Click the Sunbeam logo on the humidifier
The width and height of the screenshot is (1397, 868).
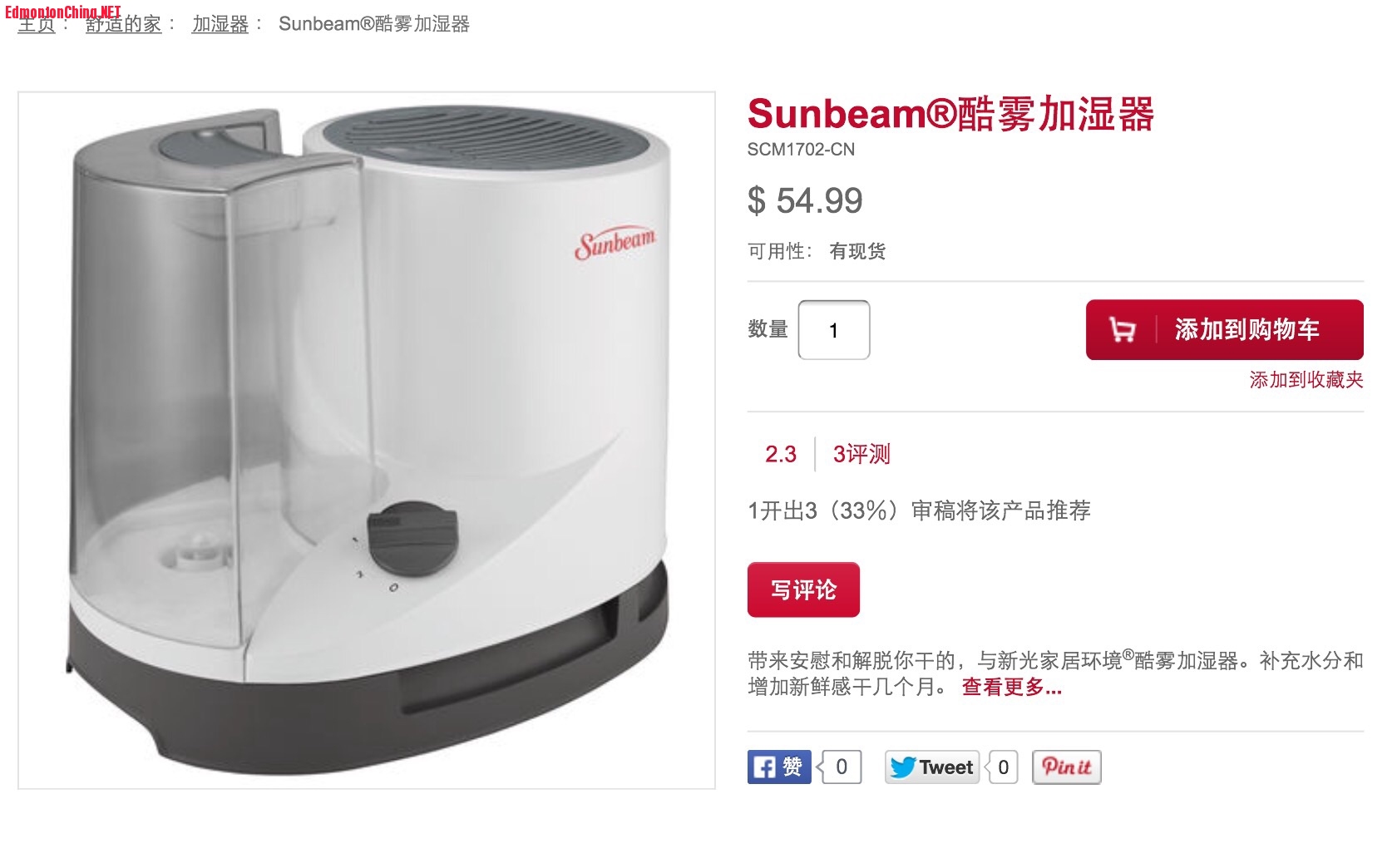point(615,242)
